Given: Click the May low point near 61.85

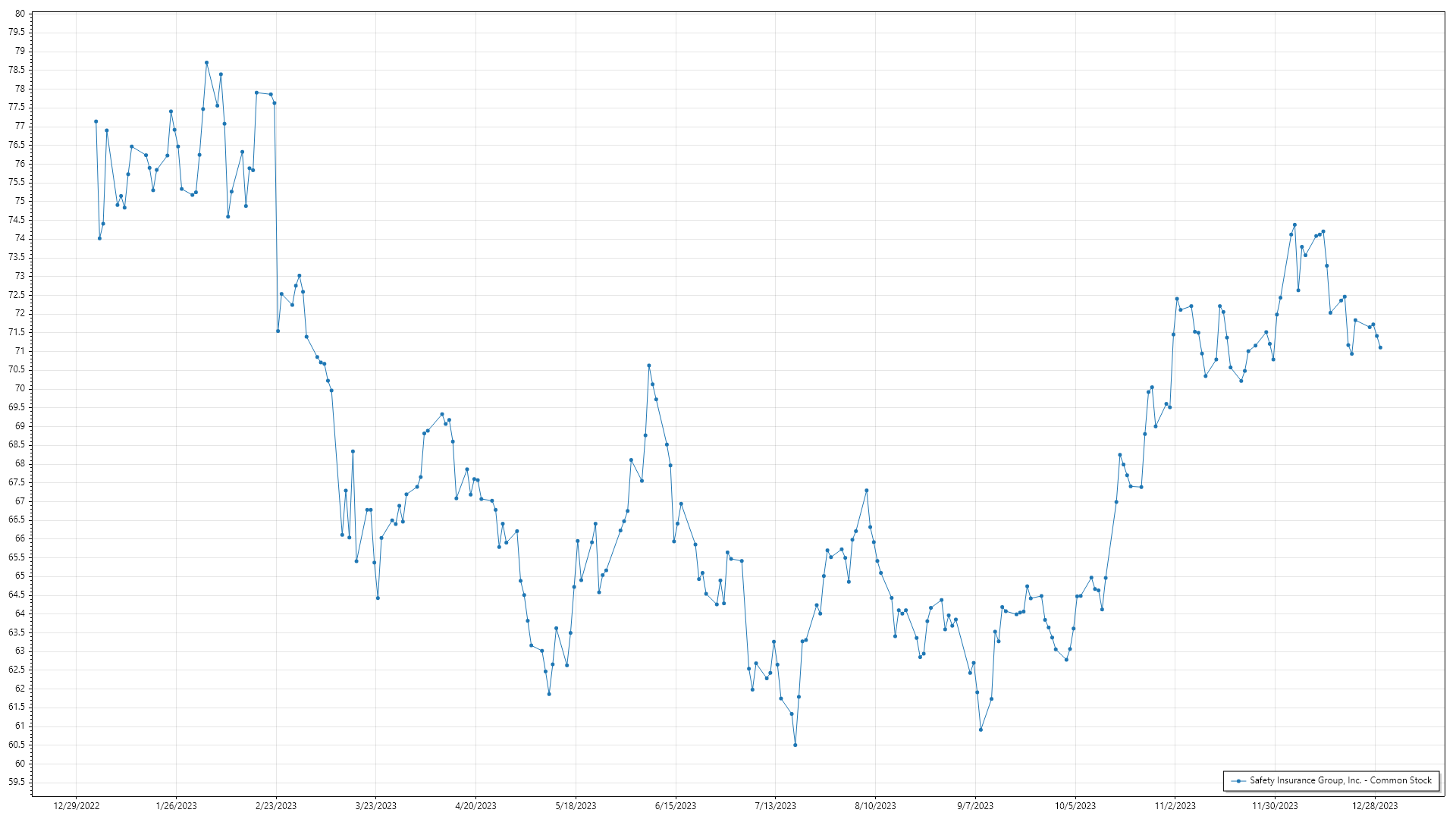Looking at the screenshot, I should [549, 695].
